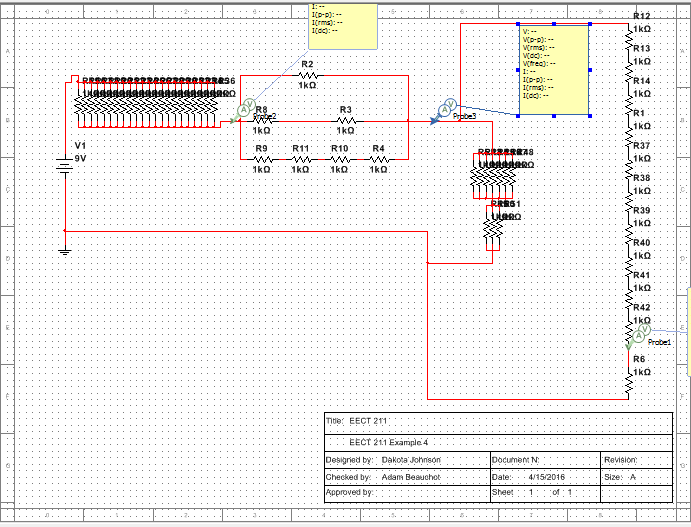Click the ground symbol below V1
691x527 pixels.
(65, 250)
